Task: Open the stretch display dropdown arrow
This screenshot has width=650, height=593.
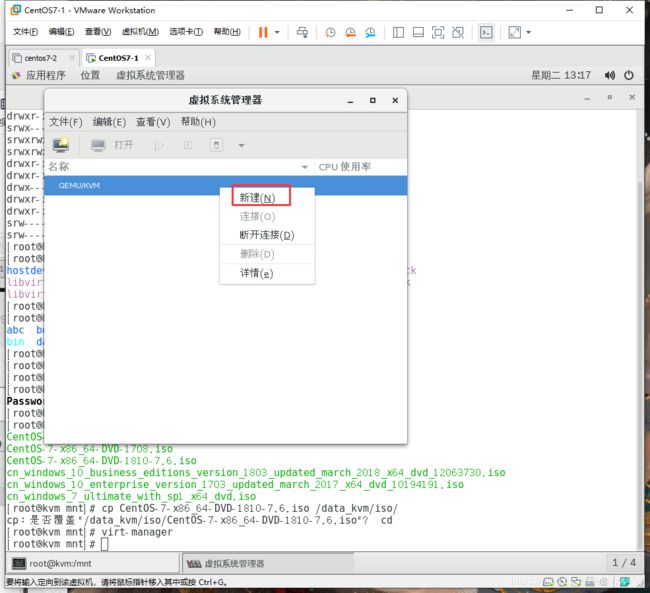Action: (529, 32)
